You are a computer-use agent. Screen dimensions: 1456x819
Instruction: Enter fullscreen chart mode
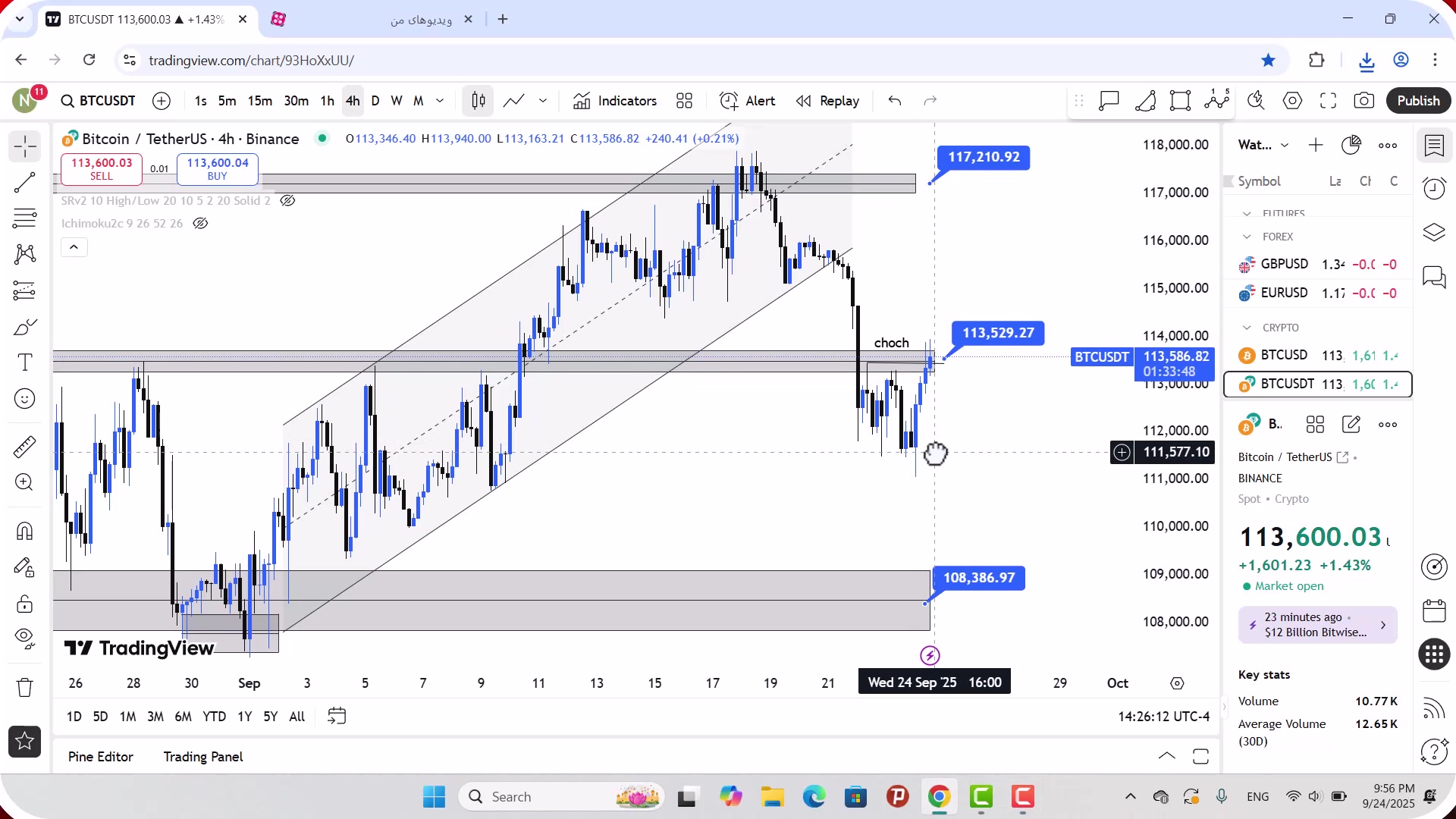pos(1328,101)
